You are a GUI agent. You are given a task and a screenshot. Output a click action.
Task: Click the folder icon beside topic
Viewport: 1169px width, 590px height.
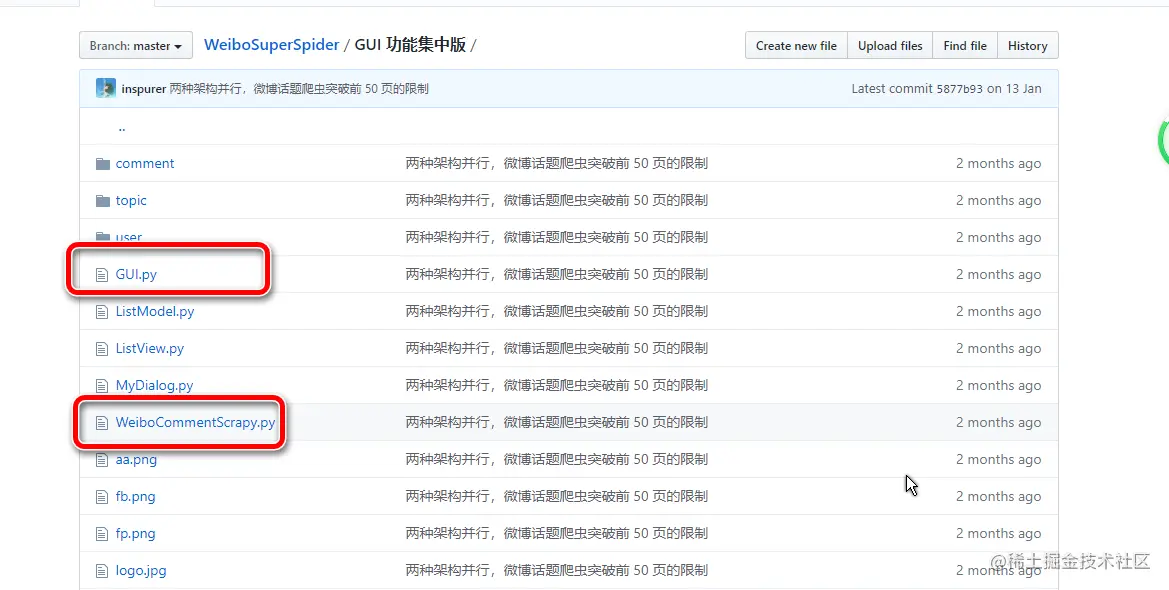(103, 201)
